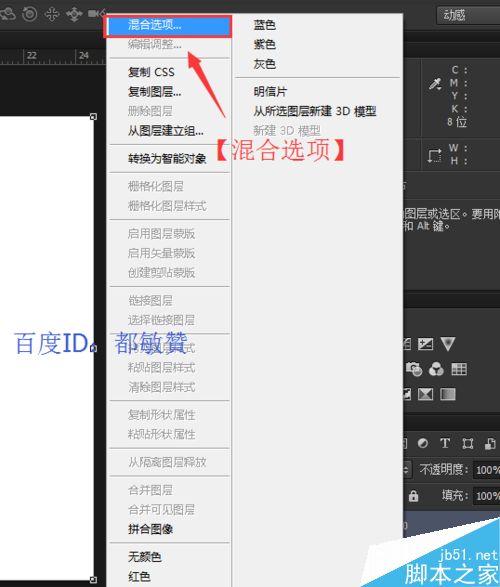Choose 明信片 menu entry

[x=317, y=92]
